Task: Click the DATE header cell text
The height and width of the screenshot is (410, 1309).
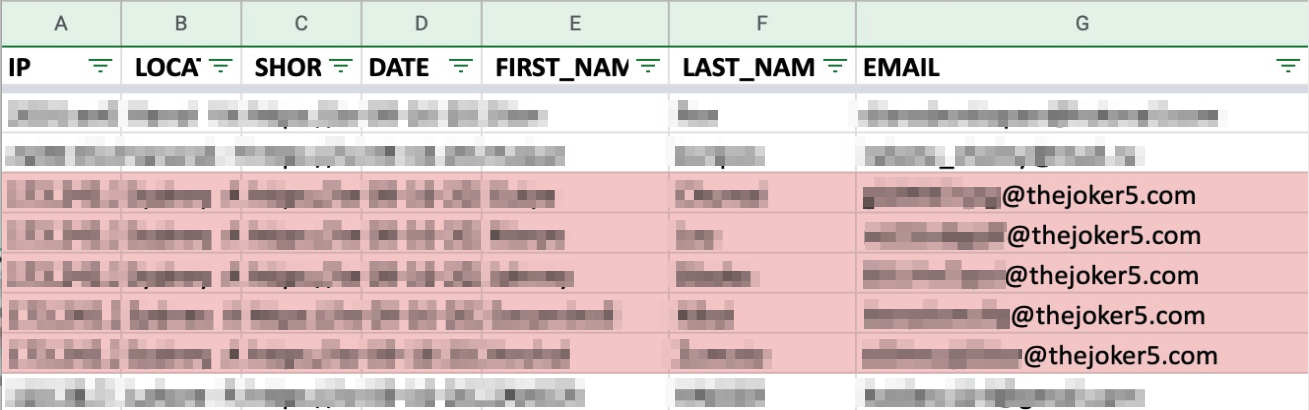Action: 399,68
